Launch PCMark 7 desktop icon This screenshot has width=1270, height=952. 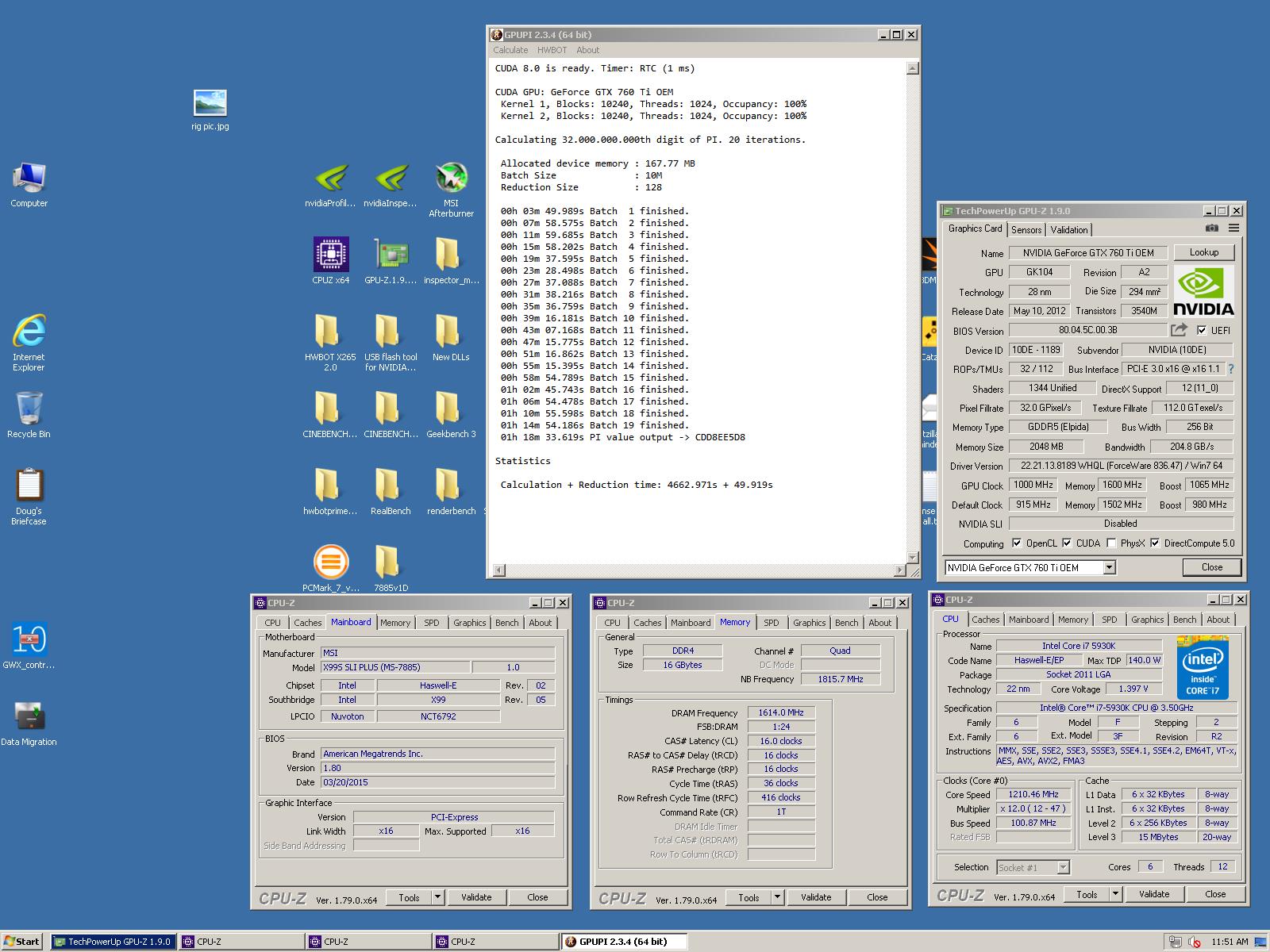(x=330, y=569)
